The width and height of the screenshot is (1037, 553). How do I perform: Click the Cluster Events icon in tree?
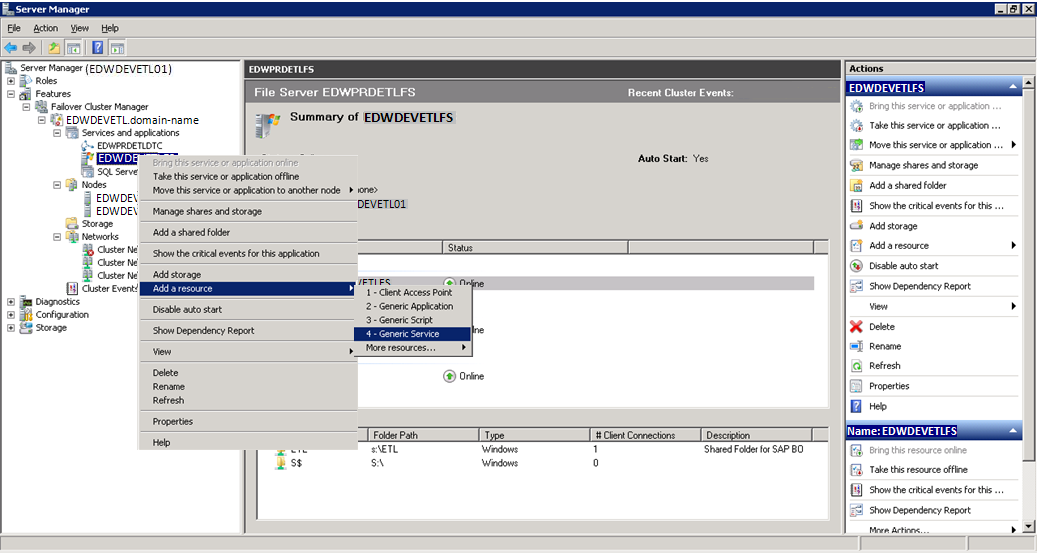[x=71, y=288]
